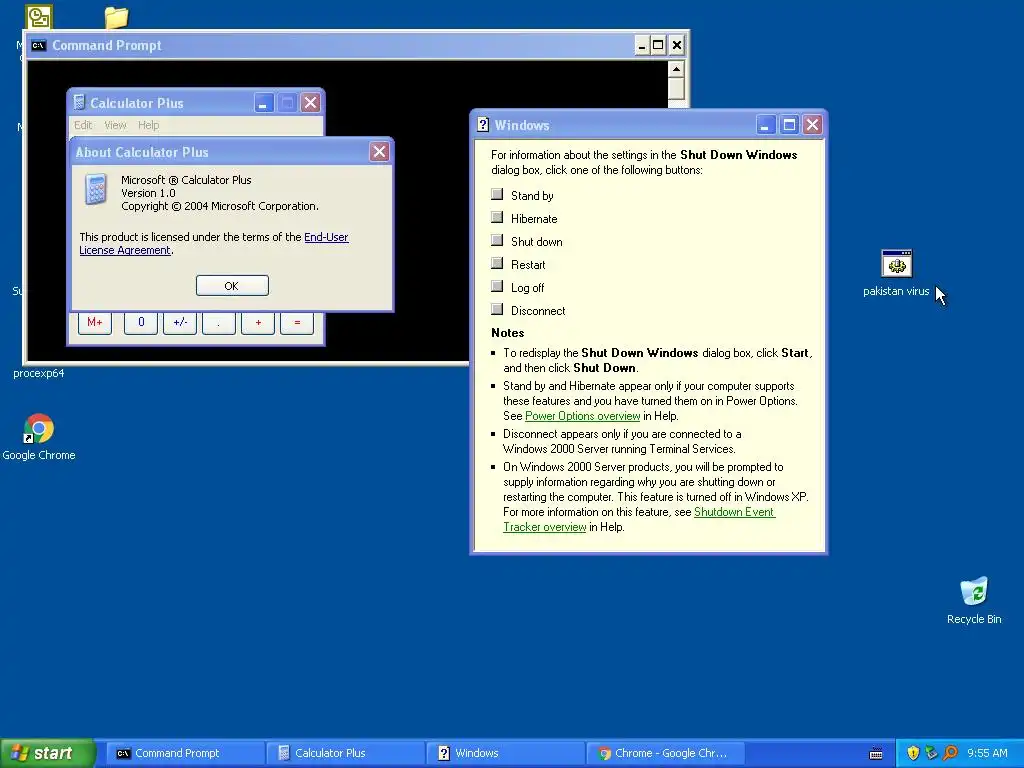Open the View menu in Calculator Plus
This screenshot has width=1024, height=768.
coord(115,125)
